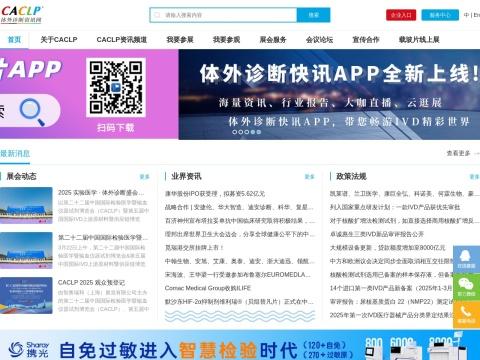
Task: Open the news item mentioning EUROMEDLA
Action: (x=238, y=274)
